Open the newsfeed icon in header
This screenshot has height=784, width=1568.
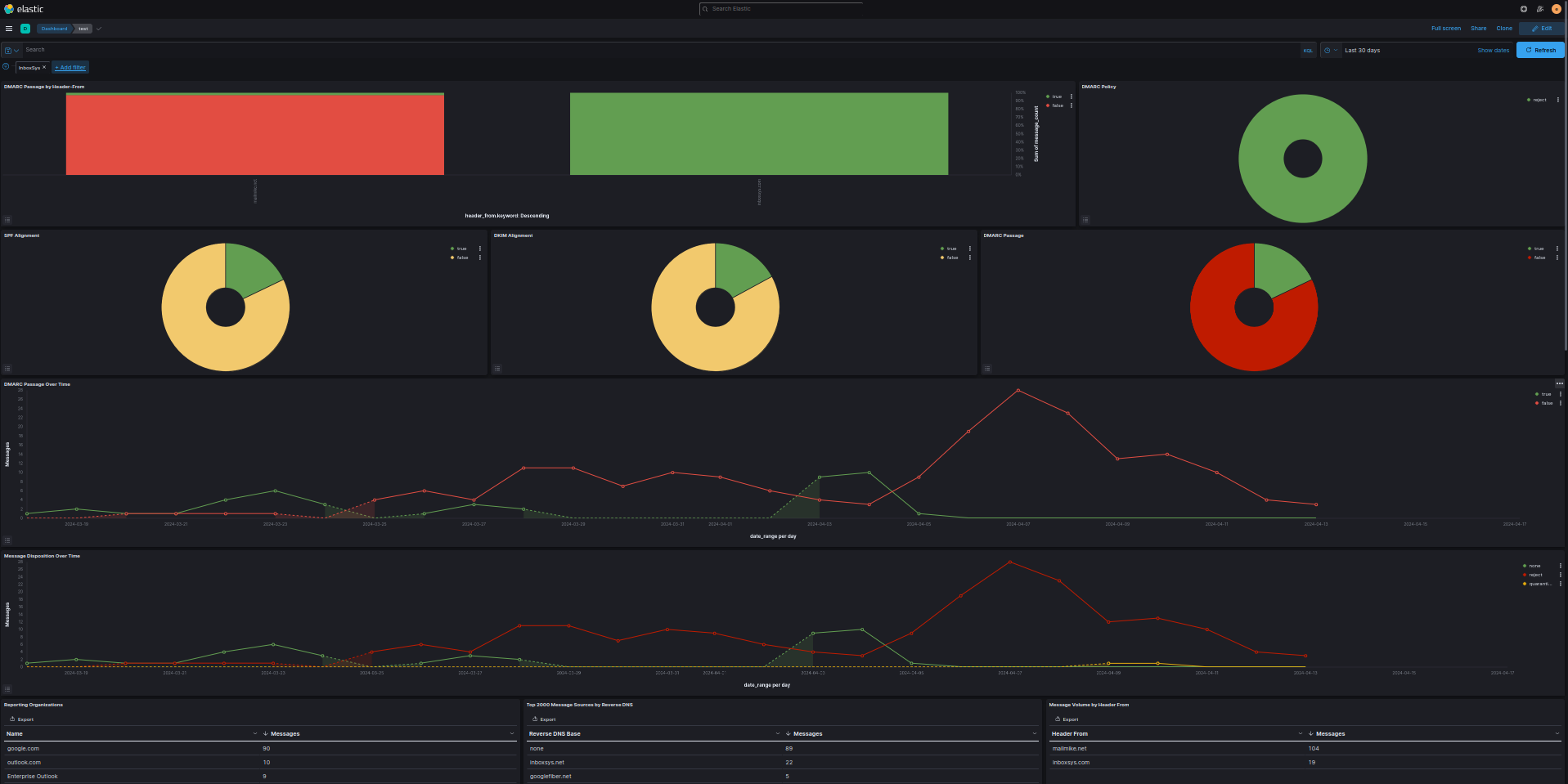tap(1540, 9)
